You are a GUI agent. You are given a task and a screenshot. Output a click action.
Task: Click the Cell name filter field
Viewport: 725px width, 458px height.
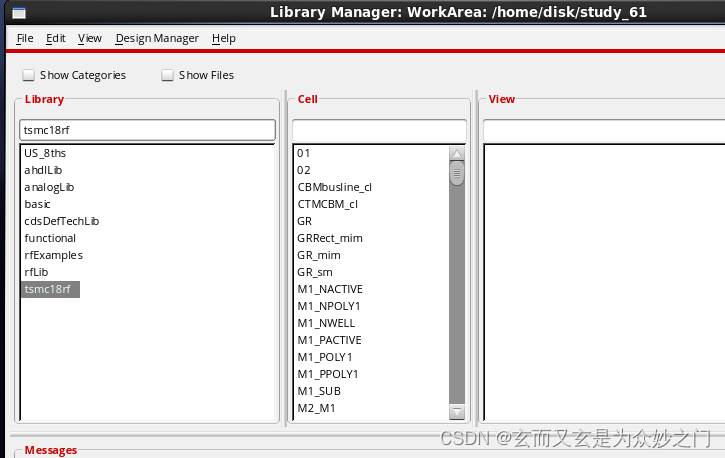tap(379, 130)
